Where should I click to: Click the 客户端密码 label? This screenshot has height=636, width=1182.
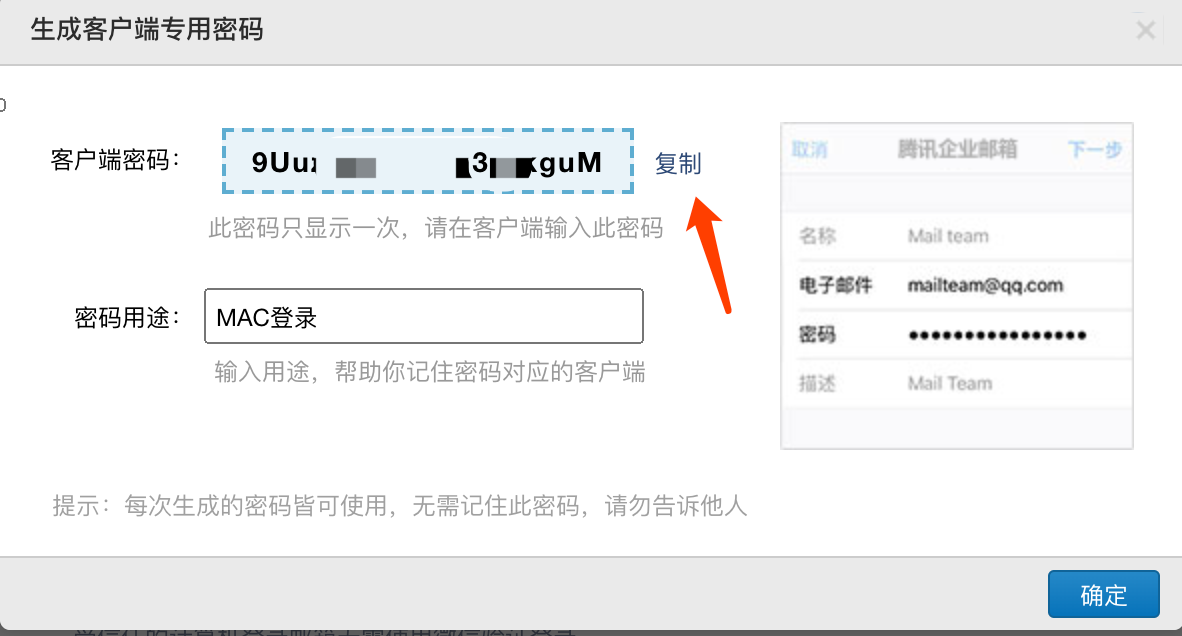pyautogui.click(x=115, y=160)
